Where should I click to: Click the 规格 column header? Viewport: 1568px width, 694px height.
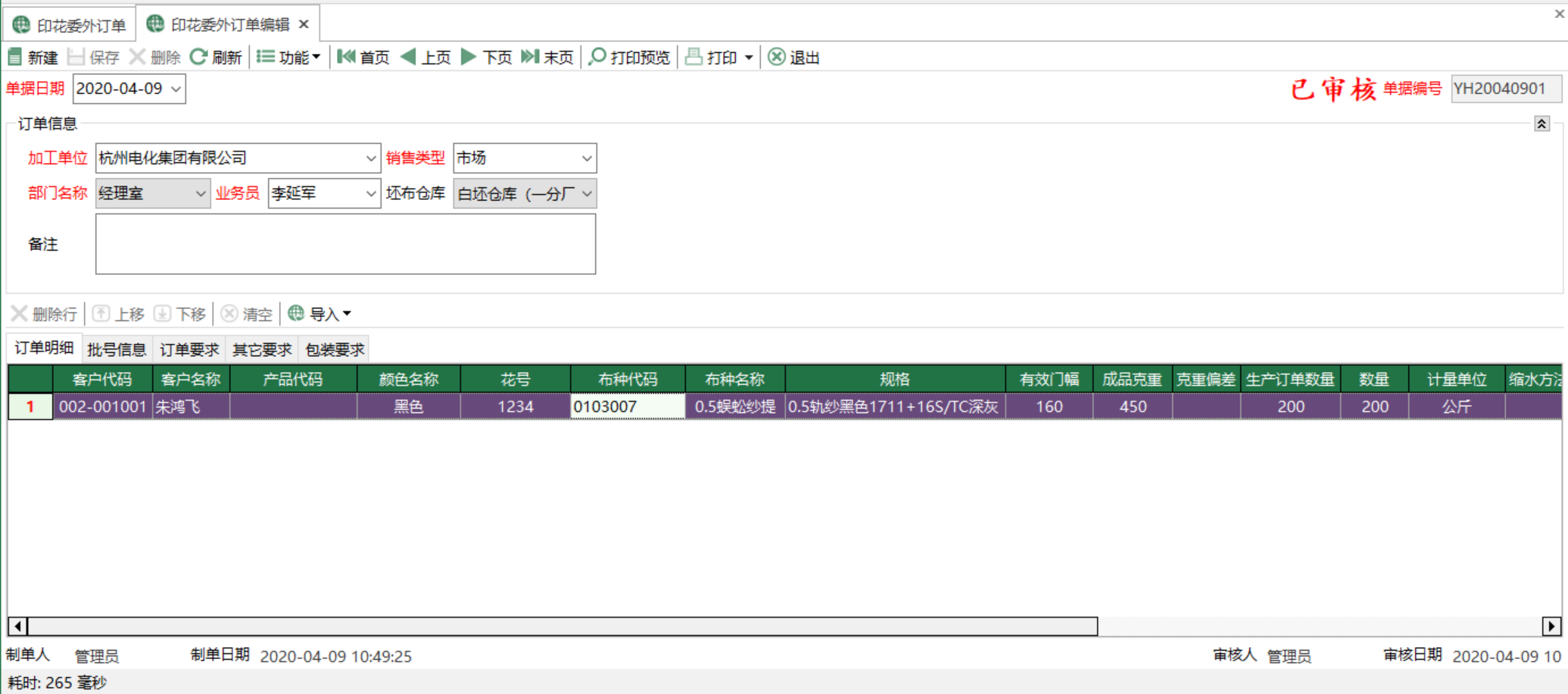tap(895, 379)
